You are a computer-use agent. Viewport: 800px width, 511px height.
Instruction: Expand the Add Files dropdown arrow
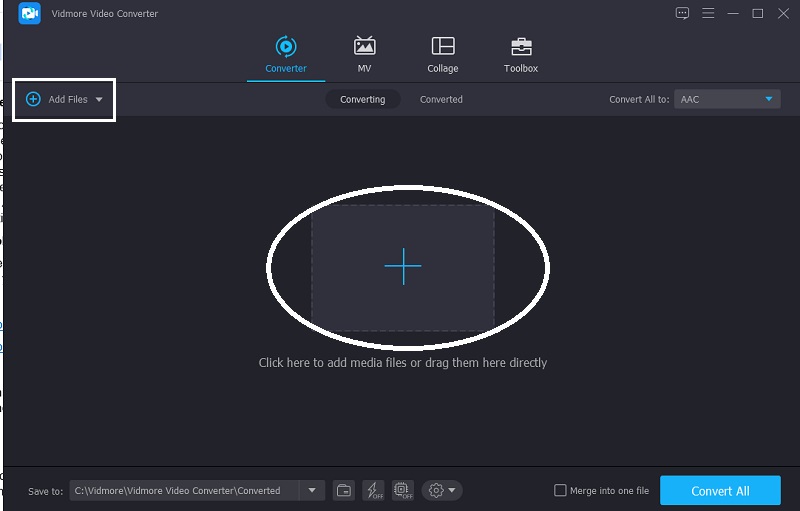(x=99, y=100)
